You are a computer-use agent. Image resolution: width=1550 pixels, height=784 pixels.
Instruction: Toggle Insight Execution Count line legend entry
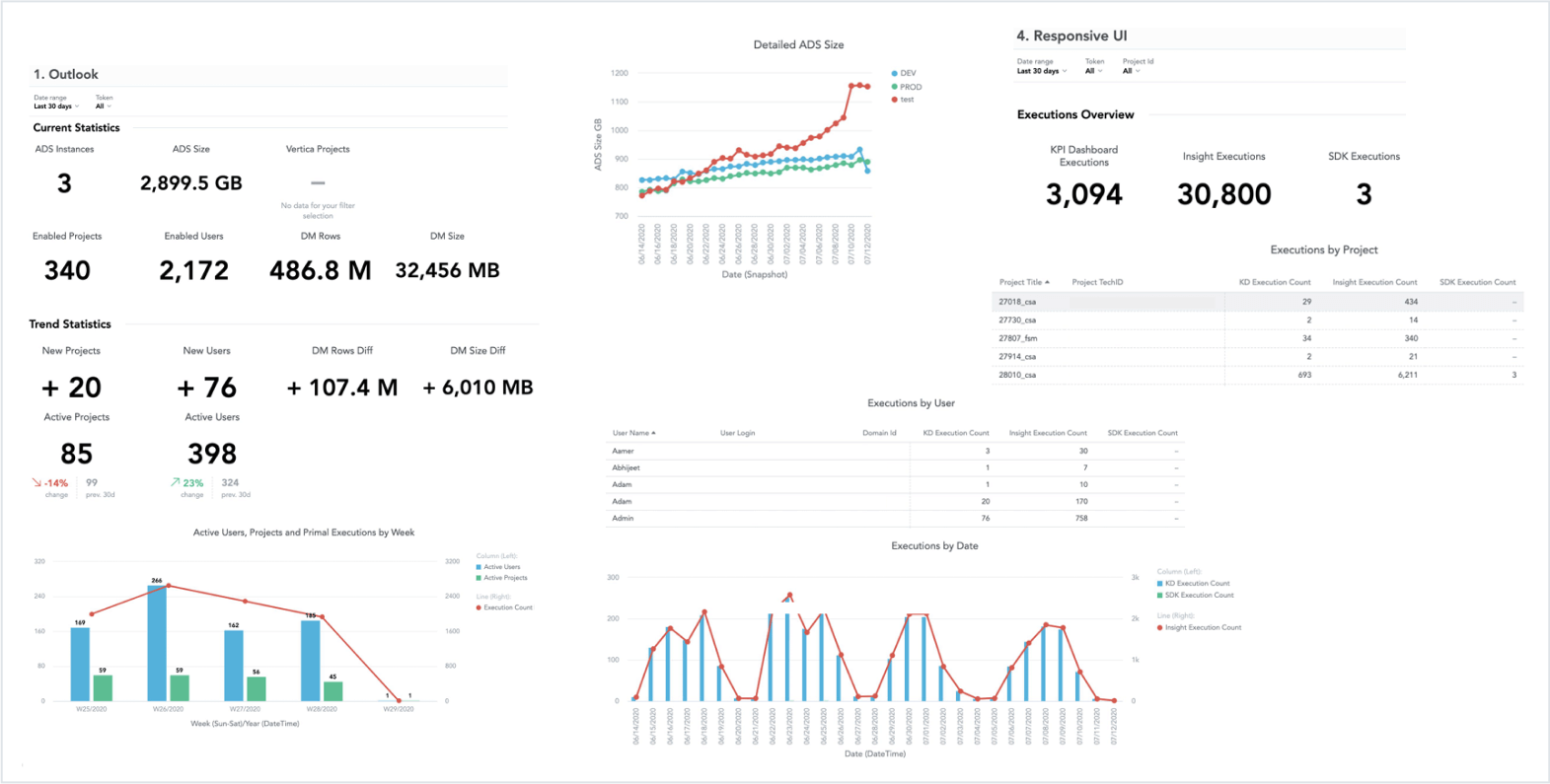(x=1199, y=628)
